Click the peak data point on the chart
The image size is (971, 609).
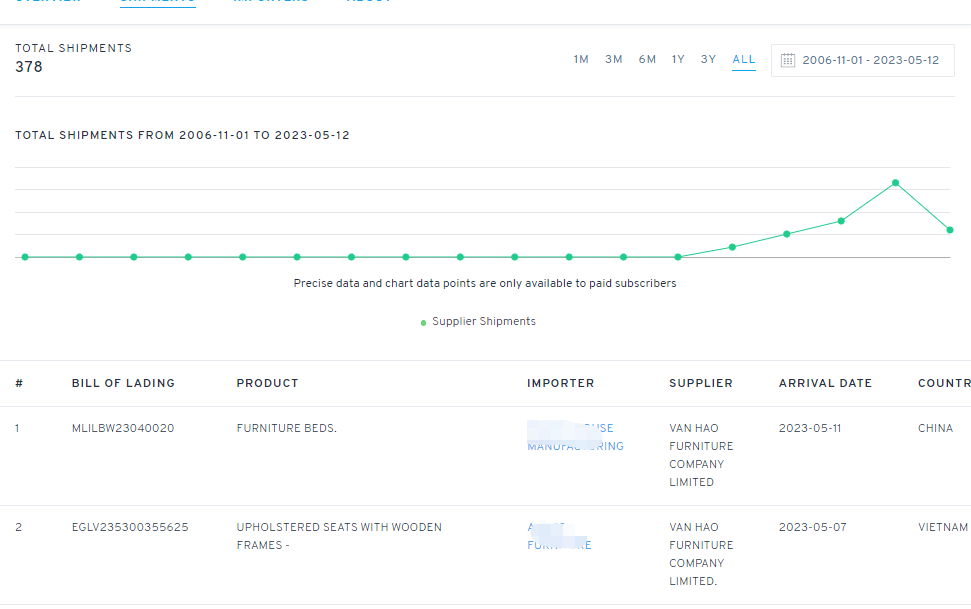(x=895, y=183)
